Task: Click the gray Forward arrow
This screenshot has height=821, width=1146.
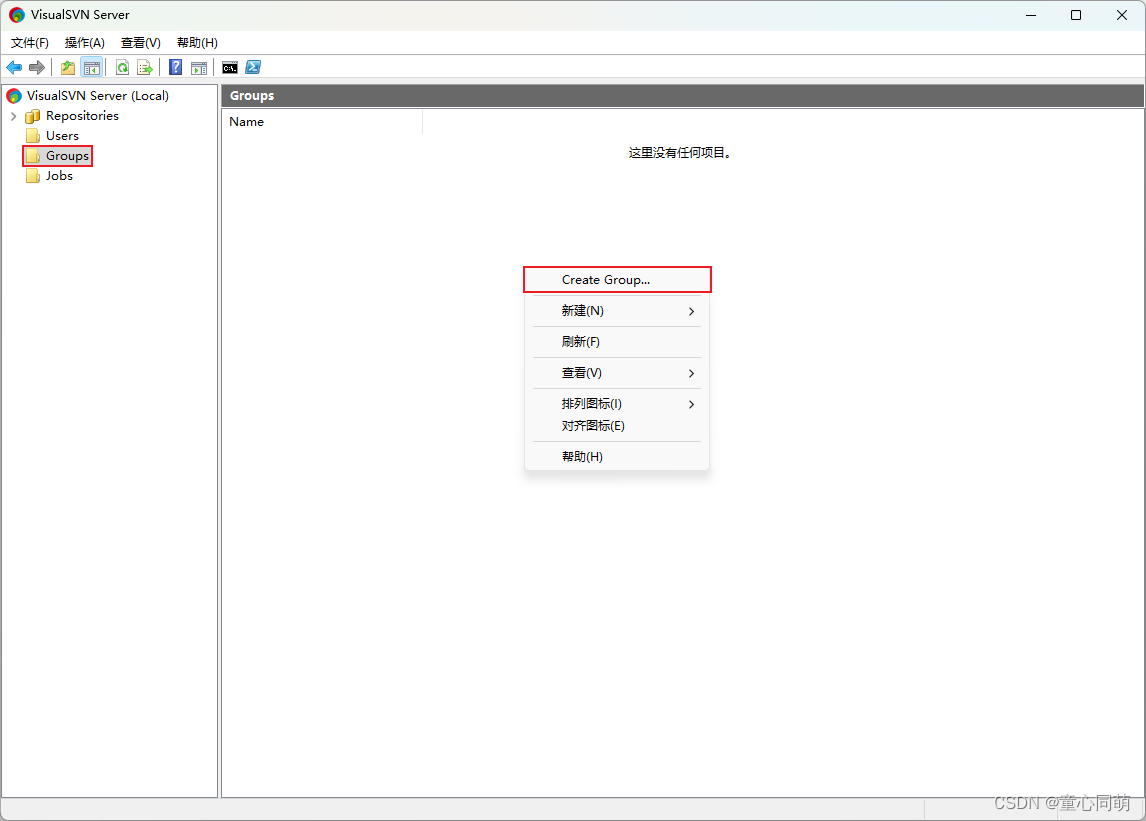Action: (37, 67)
